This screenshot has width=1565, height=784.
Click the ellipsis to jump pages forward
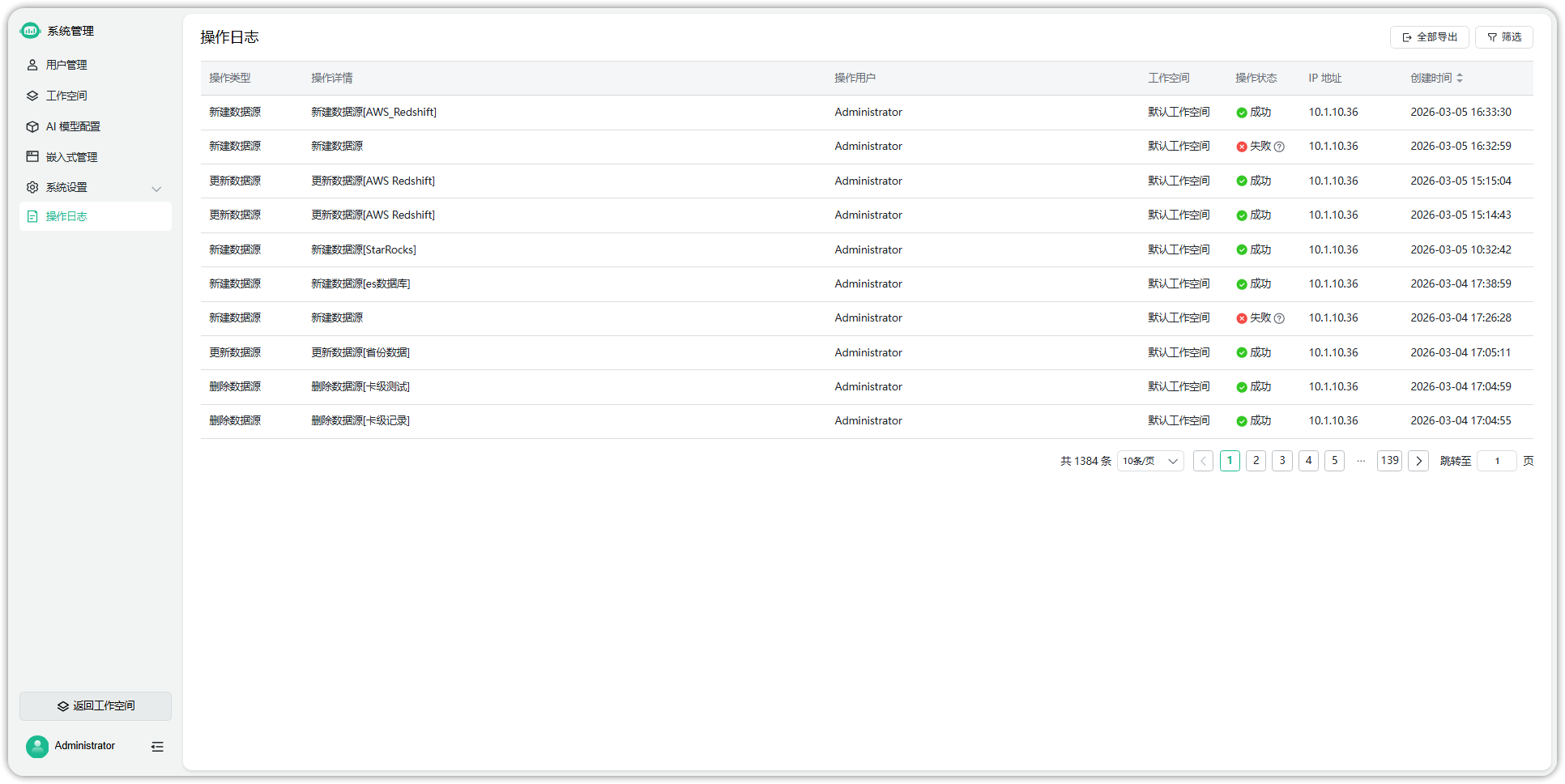(1361, 461)
